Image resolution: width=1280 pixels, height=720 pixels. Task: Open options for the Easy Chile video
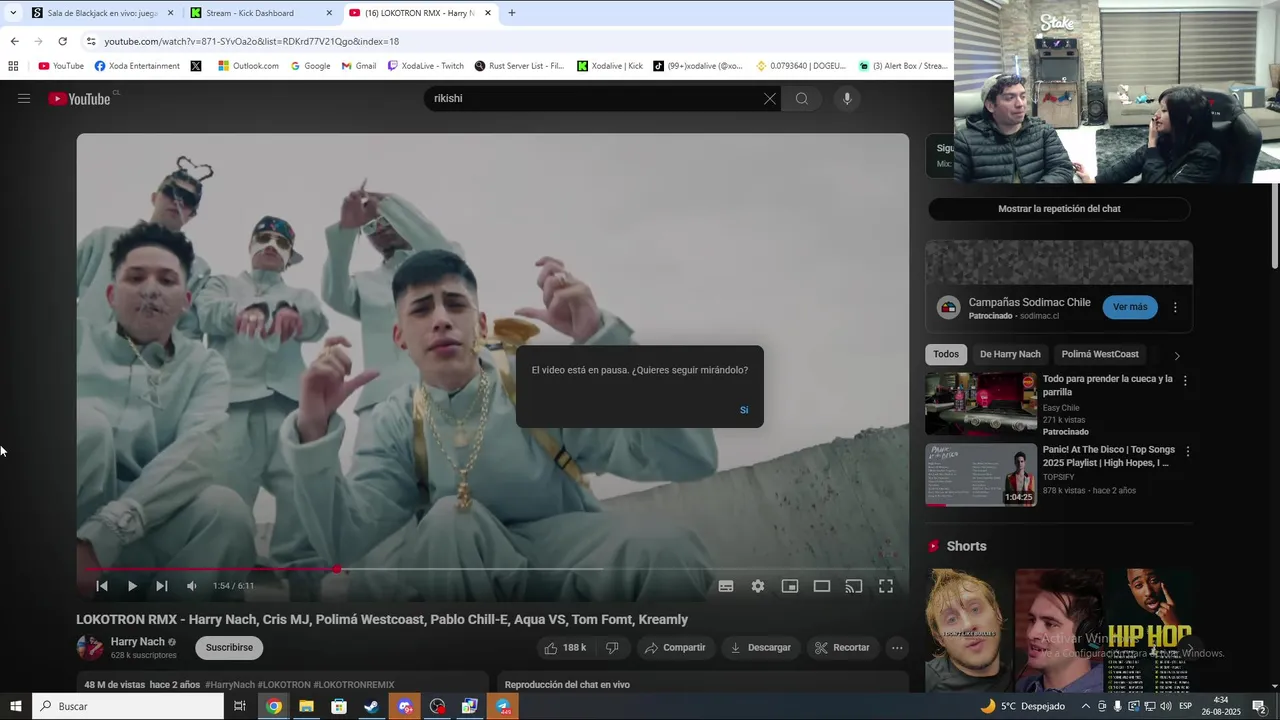point(1185,381)
